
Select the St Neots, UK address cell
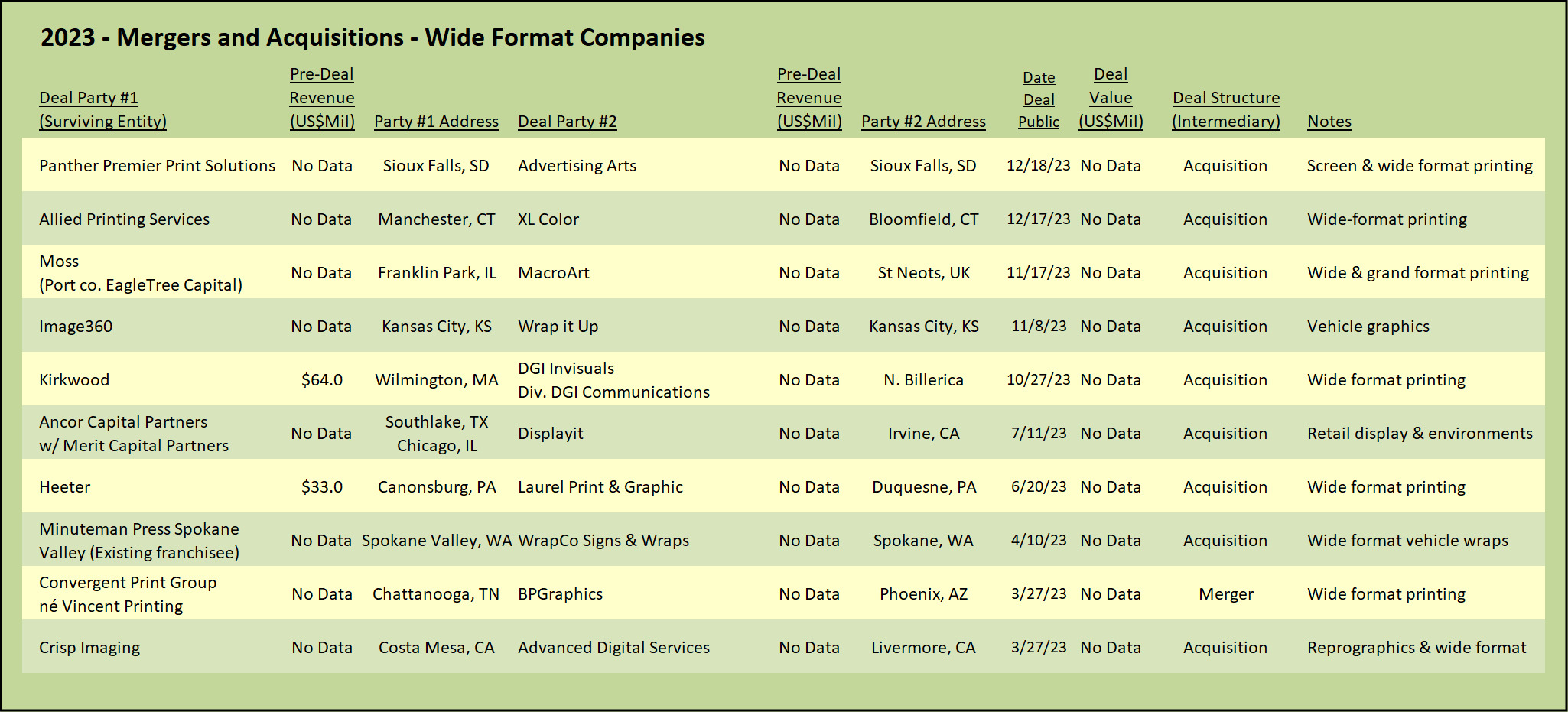click(x=923, y=273)
